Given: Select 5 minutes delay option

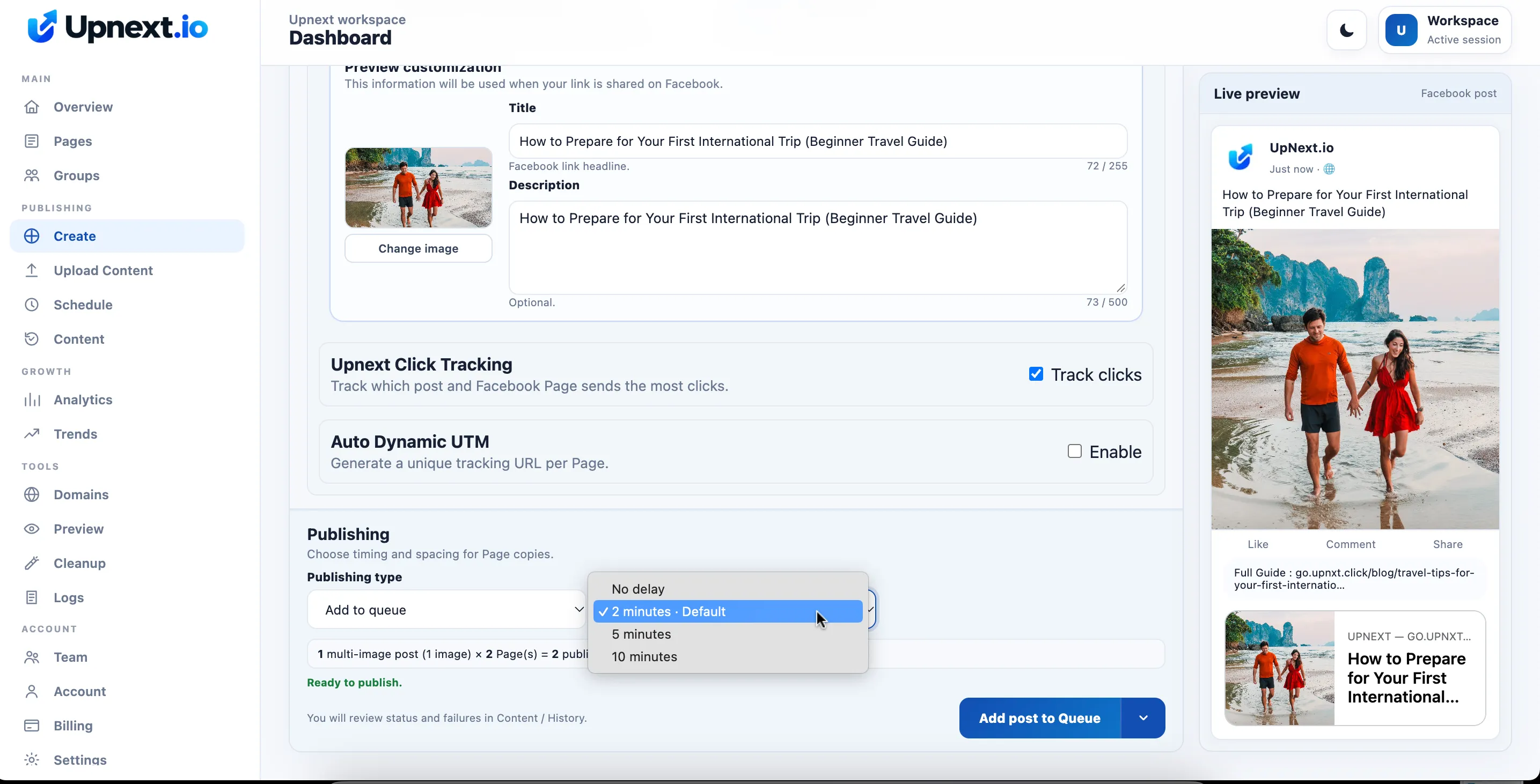Looking at the screenshot, I should pyautogui.click(x=728, y=634).
